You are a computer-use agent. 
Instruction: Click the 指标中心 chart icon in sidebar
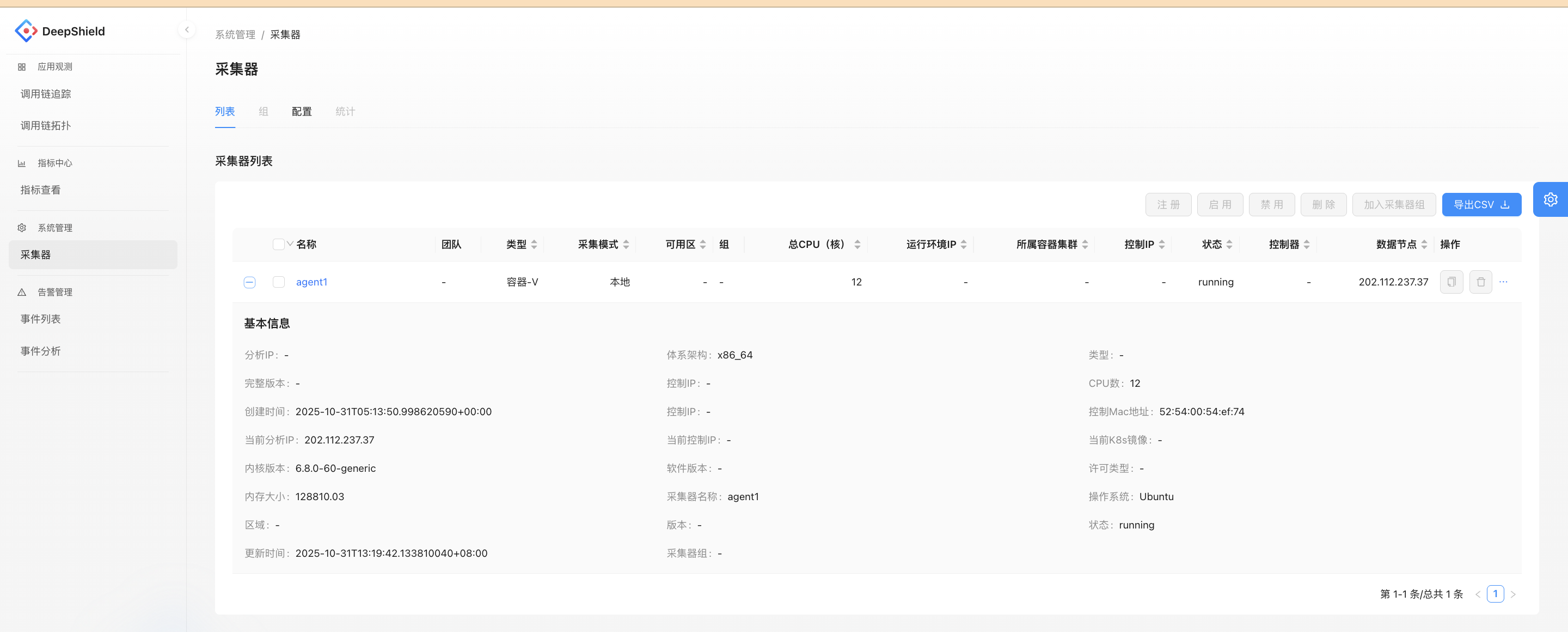[x=21, y=163]
